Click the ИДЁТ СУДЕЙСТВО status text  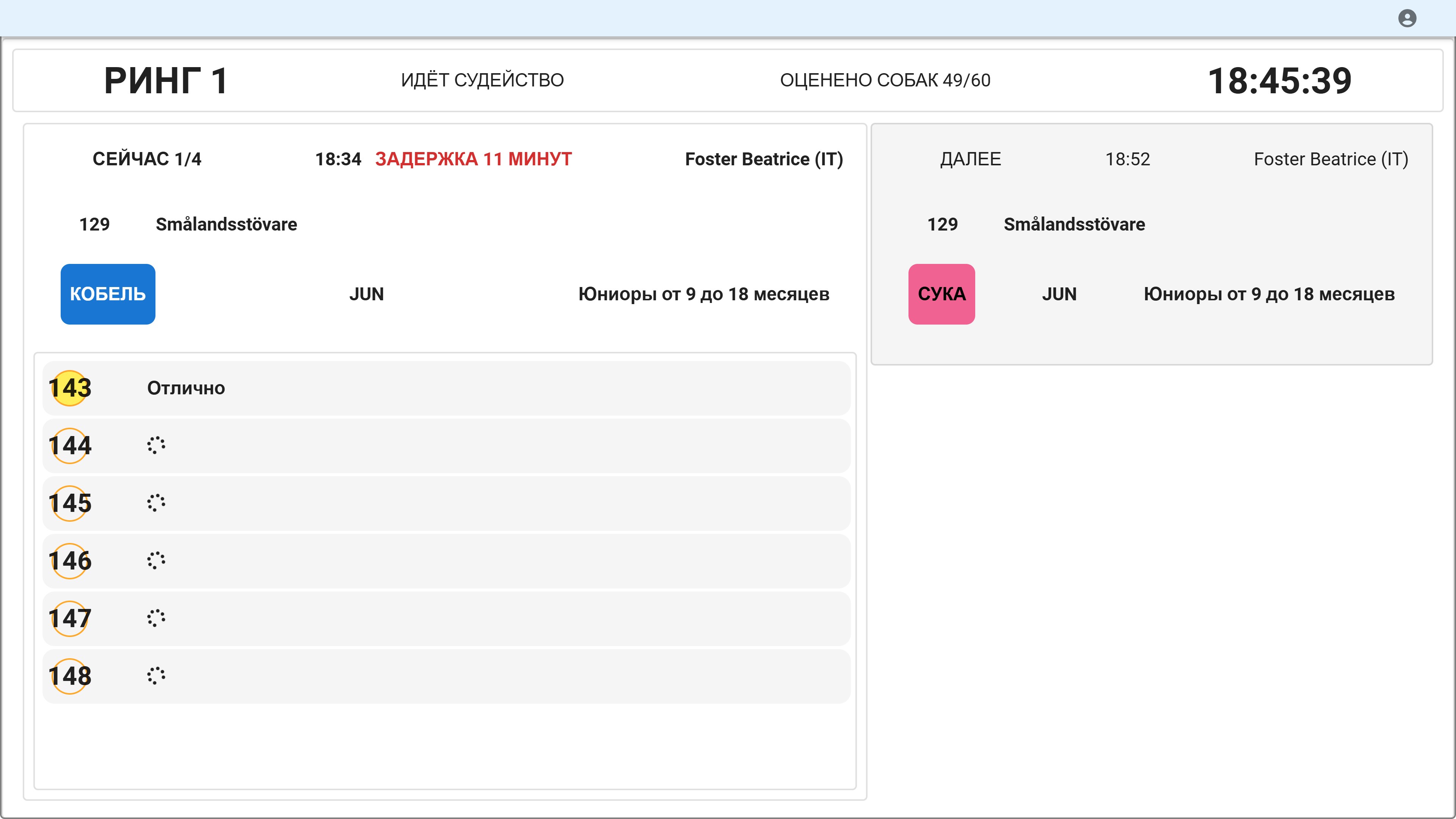[x=482, y=80]
